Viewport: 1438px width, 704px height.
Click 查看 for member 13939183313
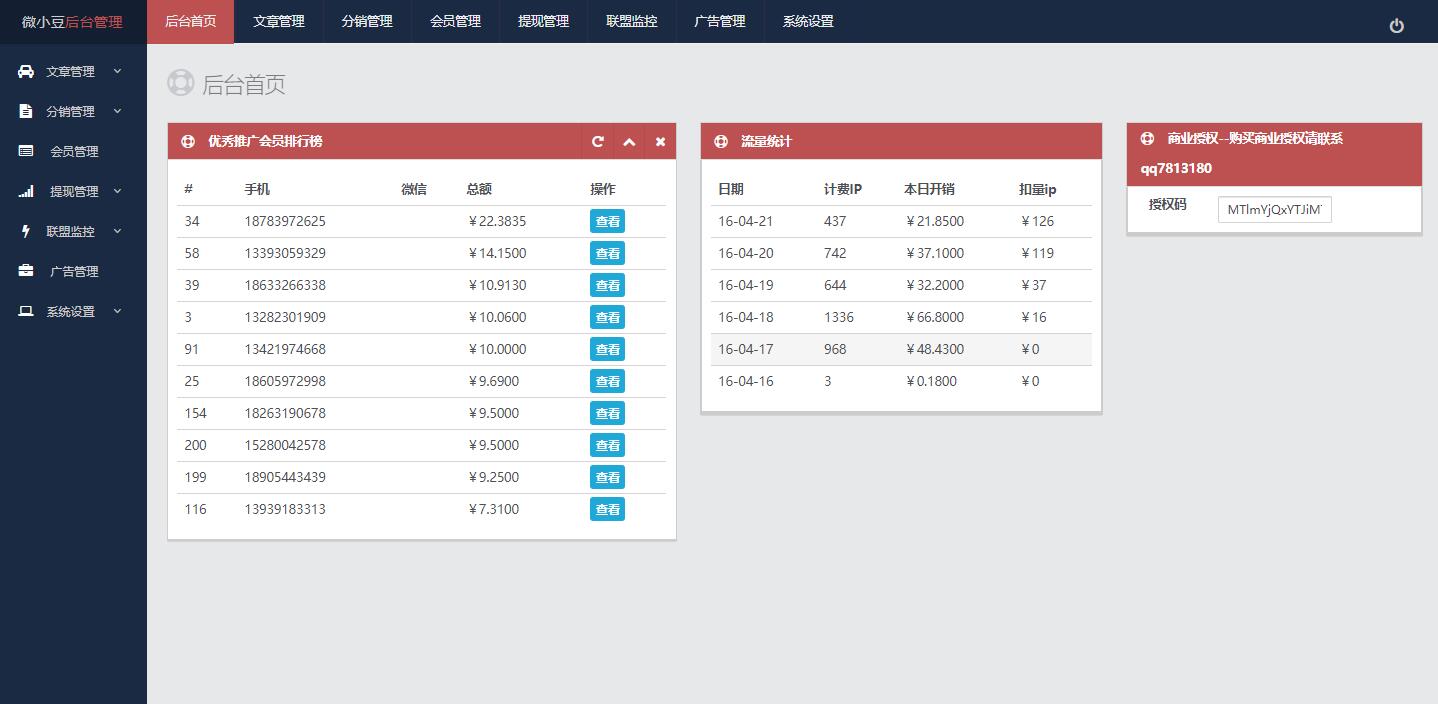click(607, 510)
